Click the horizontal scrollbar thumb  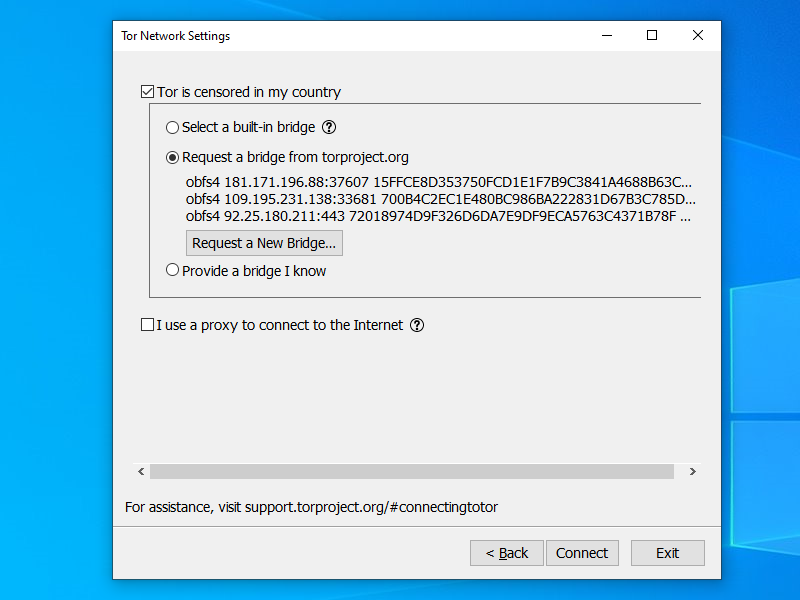tap(411, 471)
